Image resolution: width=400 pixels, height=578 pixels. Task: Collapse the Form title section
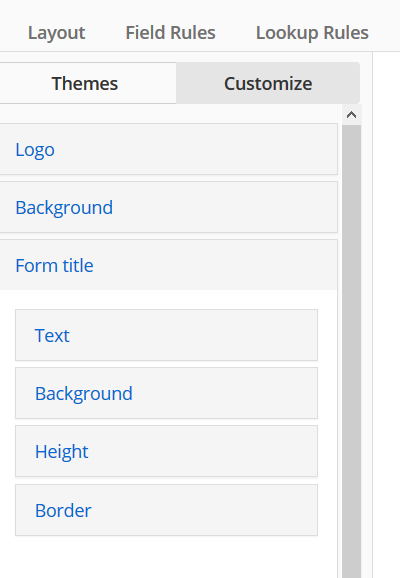(168, 265)
